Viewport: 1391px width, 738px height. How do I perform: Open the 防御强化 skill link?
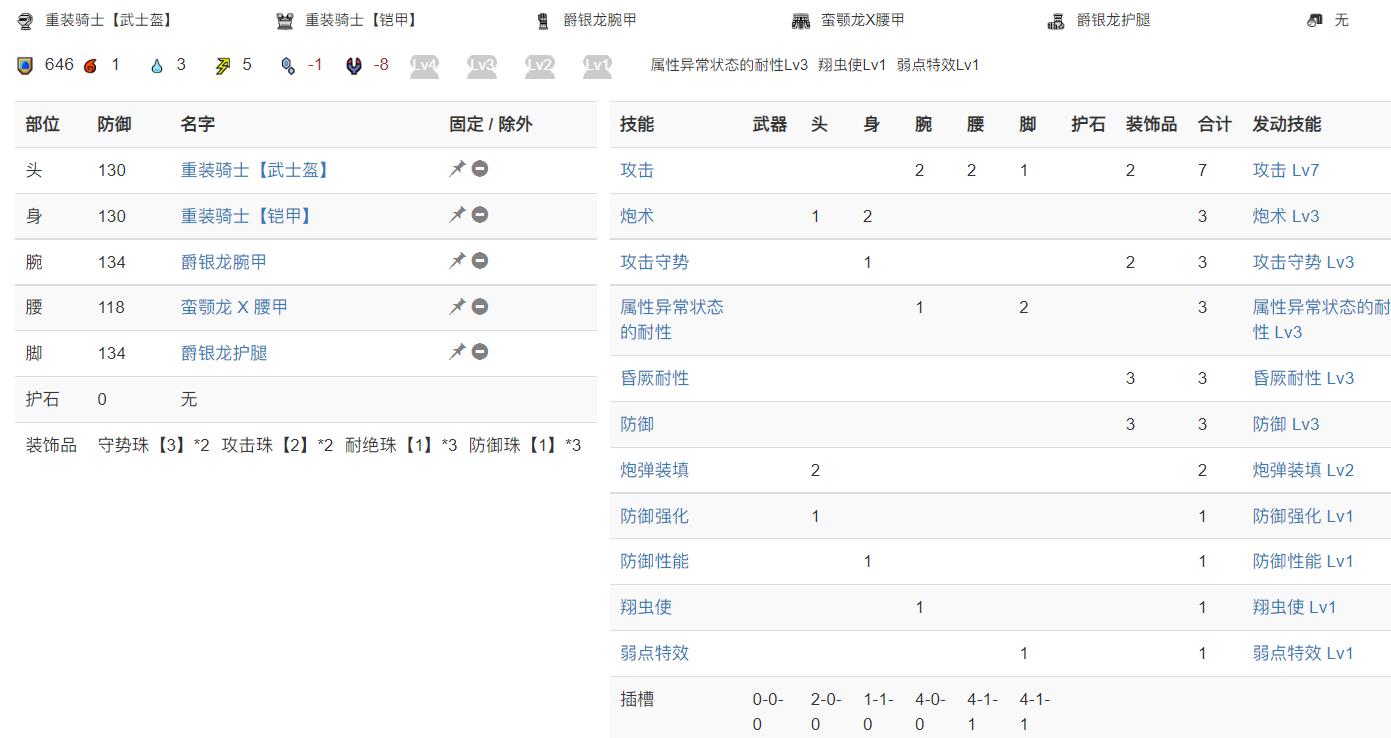pyautogui.click(x=654, y=516)
